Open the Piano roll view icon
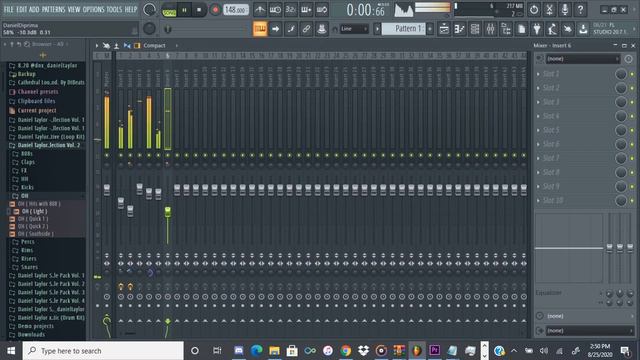This screenshot has width=640, height=360. [x=460, y=29]
